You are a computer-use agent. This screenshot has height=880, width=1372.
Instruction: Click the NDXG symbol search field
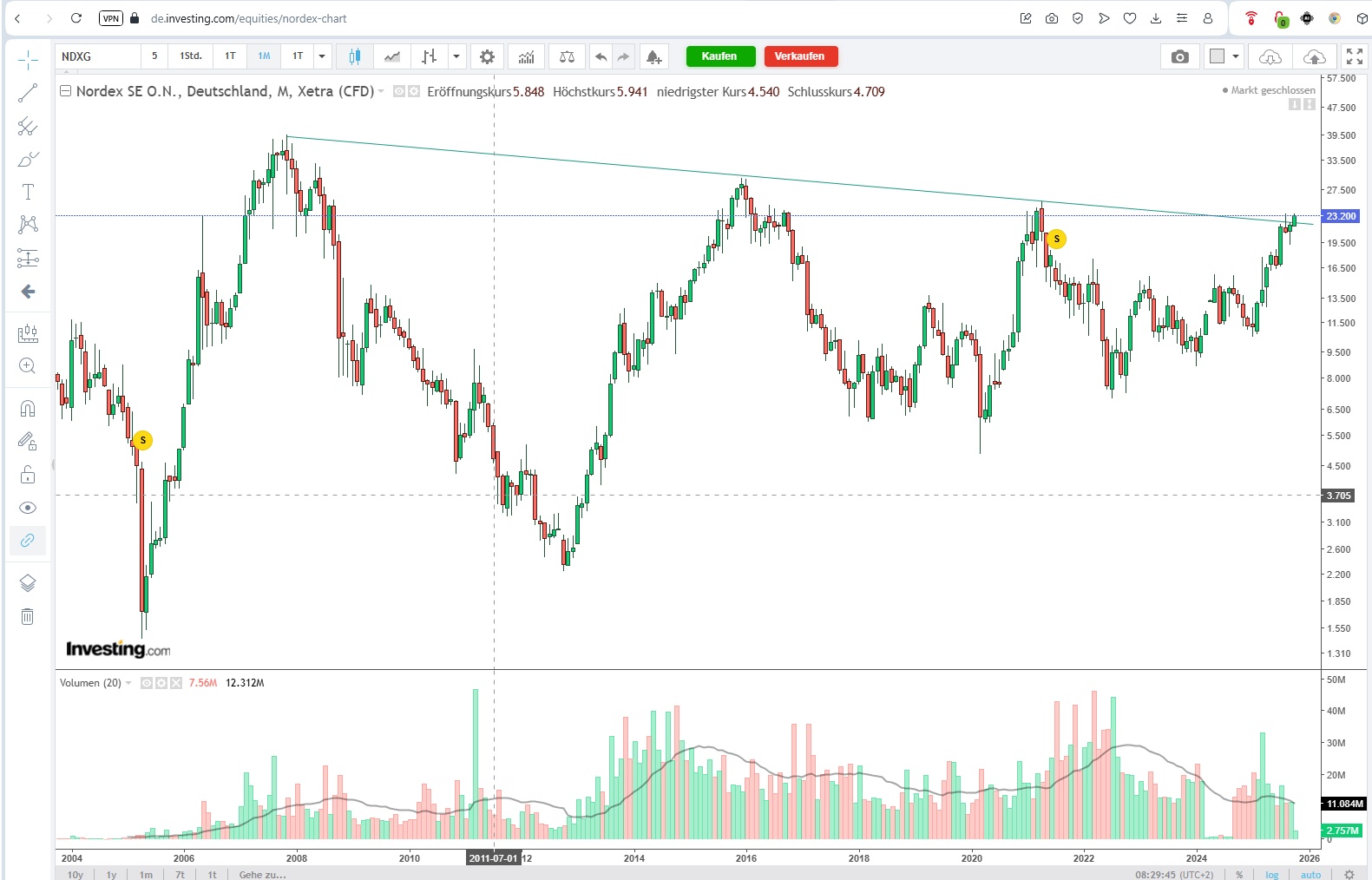[97, 56]
